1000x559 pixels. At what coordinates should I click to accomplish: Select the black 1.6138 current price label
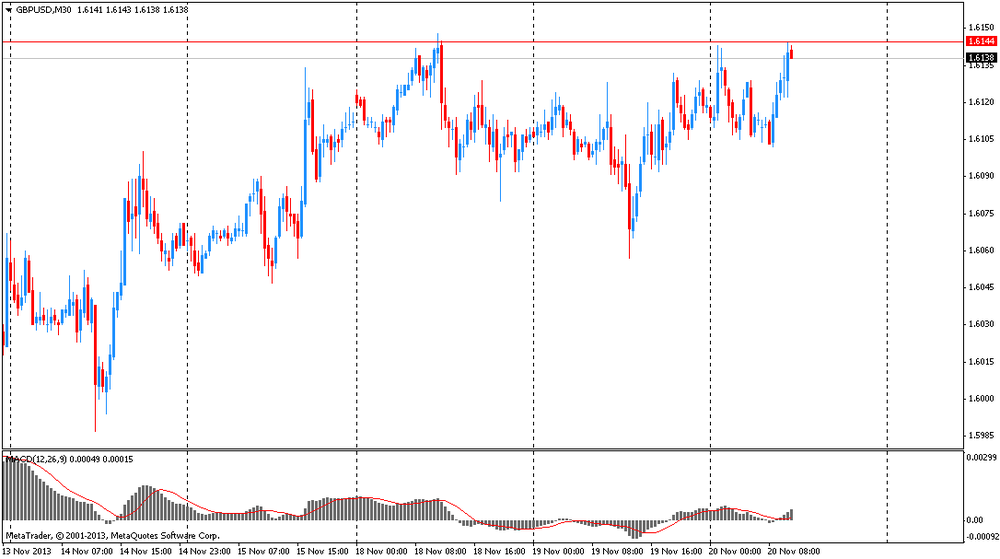(980, 58)
